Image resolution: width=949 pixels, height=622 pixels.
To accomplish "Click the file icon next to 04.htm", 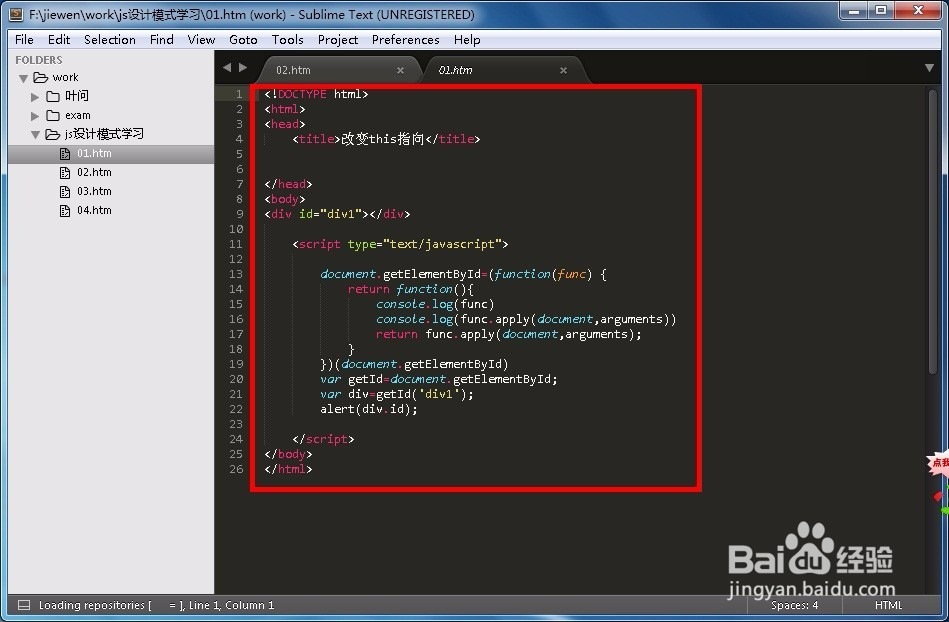I will point(63,210).
